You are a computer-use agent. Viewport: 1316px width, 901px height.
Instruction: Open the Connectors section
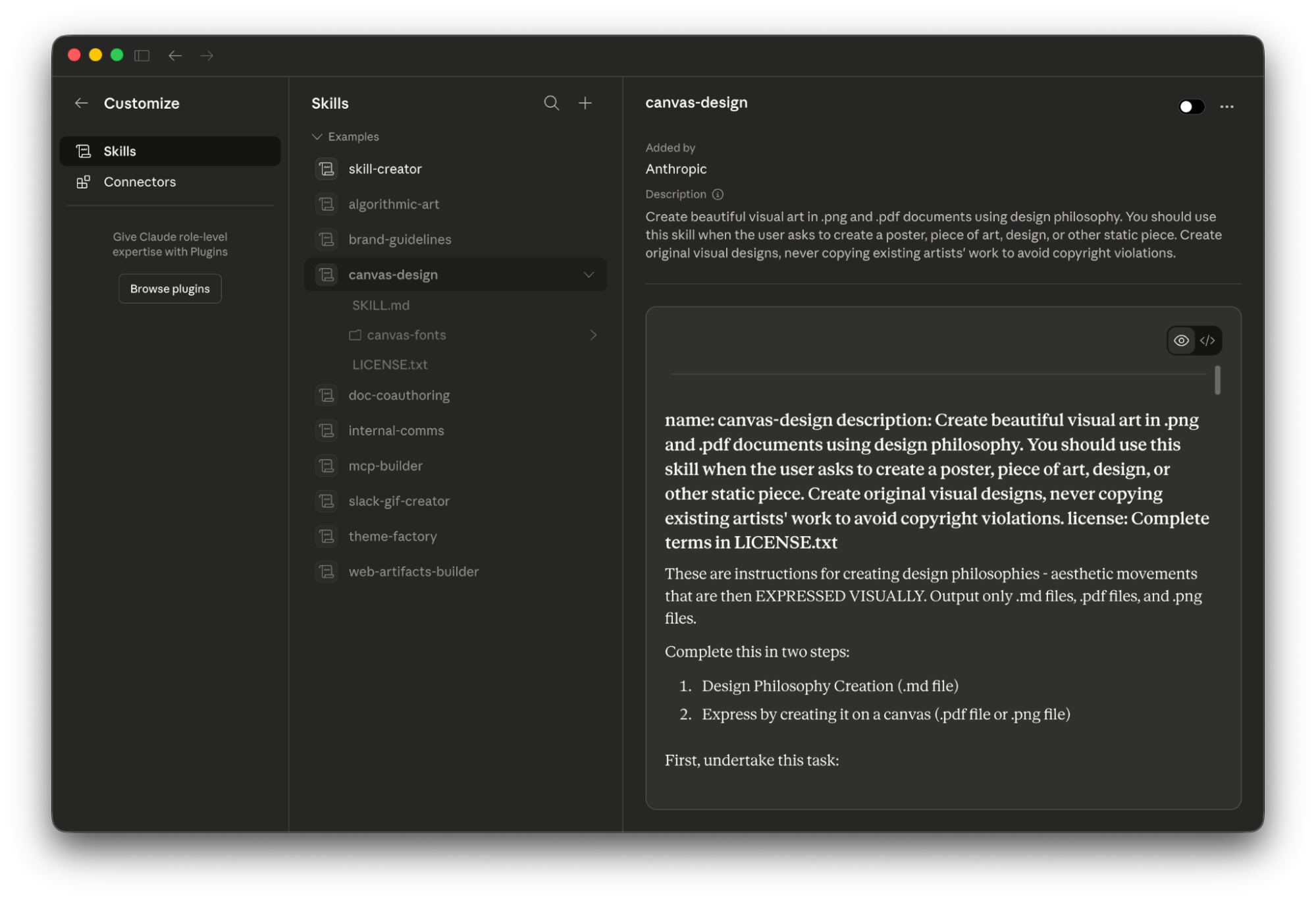(x=140, y=182)
